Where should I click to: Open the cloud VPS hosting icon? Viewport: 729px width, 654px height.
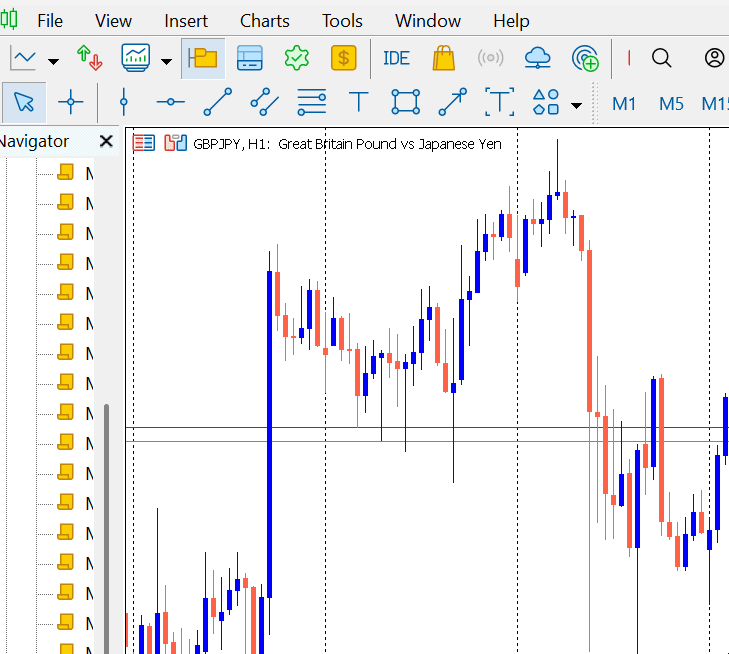click(x=537, y=58)
